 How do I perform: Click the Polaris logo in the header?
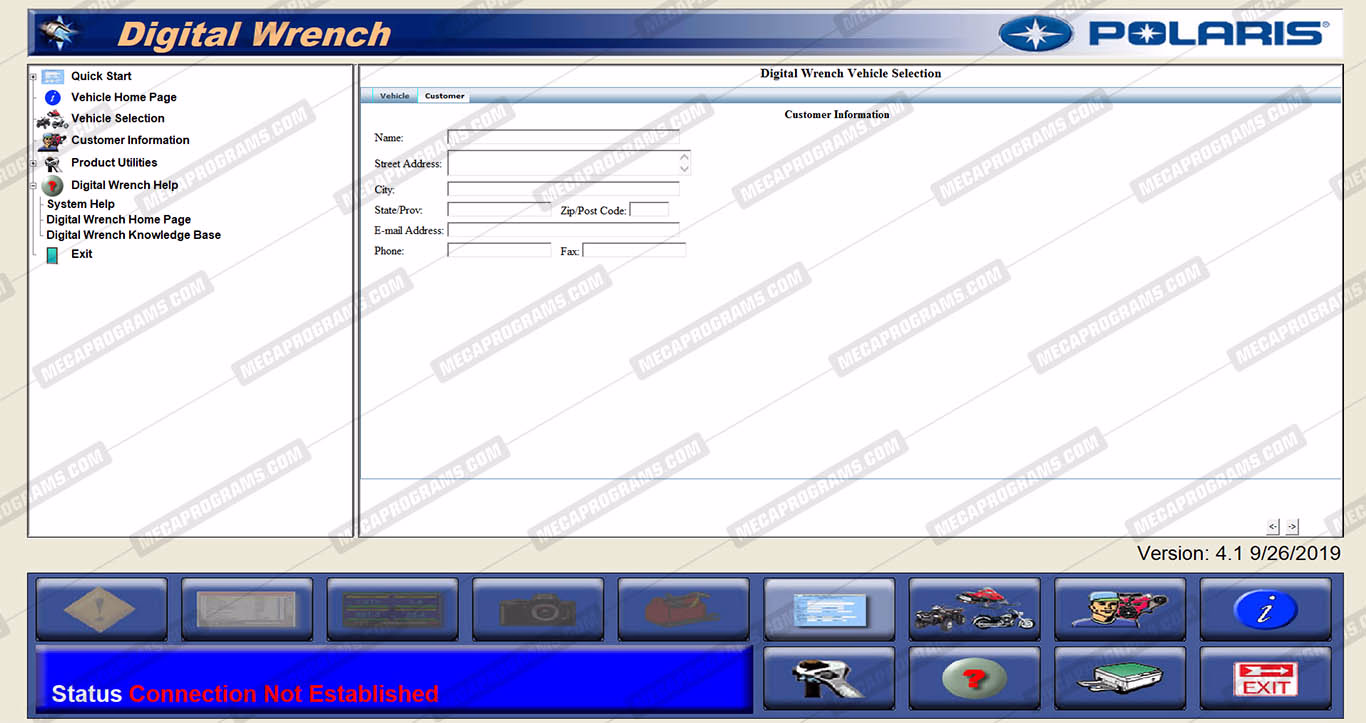[x=1164, y=34]
